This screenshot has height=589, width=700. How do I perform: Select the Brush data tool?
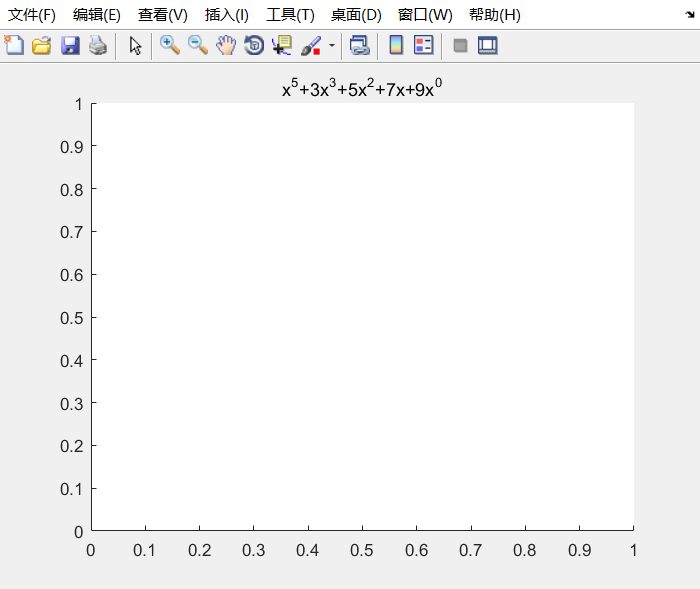coord(311,46)
